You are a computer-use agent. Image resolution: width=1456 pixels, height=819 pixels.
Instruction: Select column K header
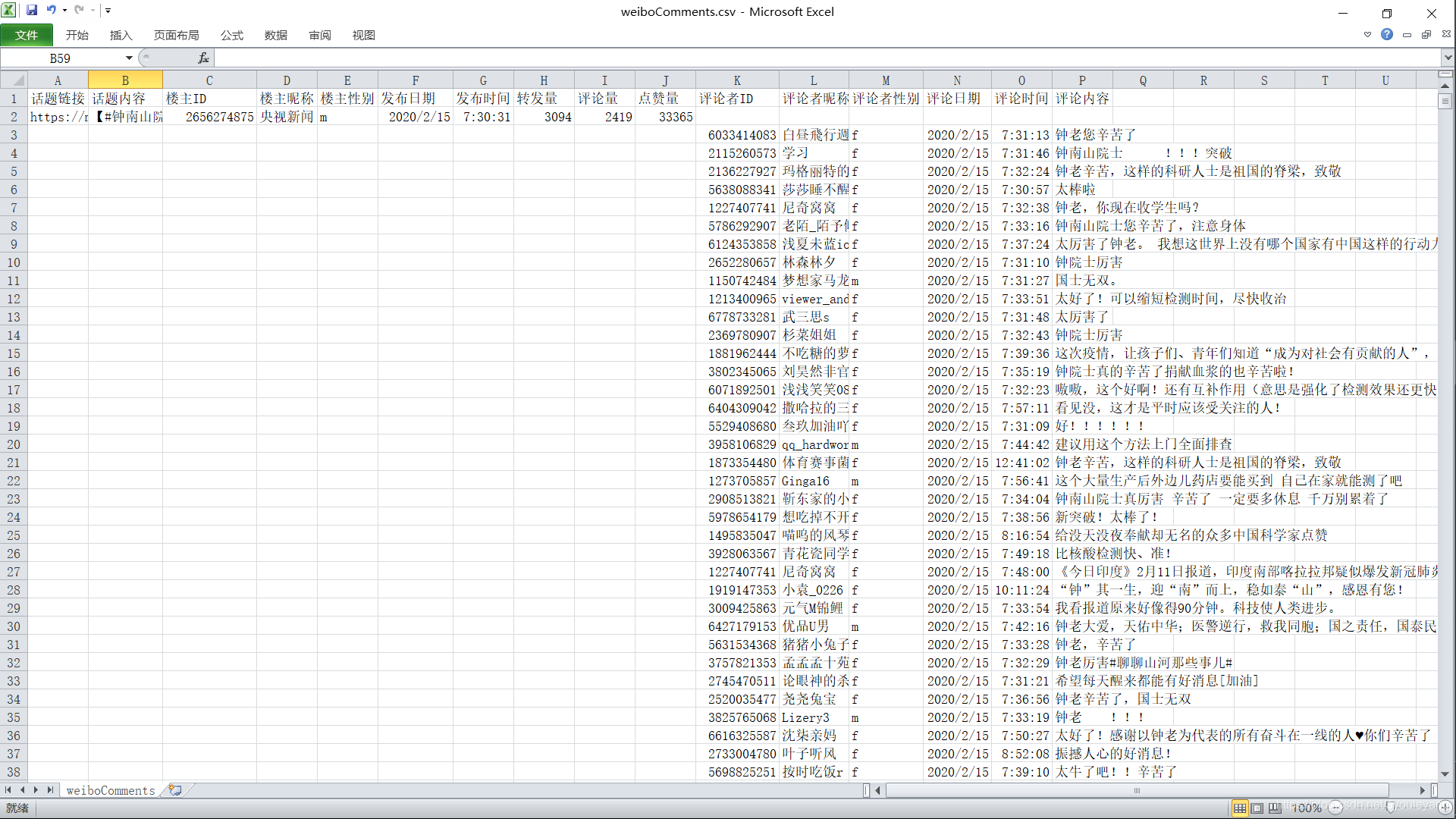pos(737,80)
